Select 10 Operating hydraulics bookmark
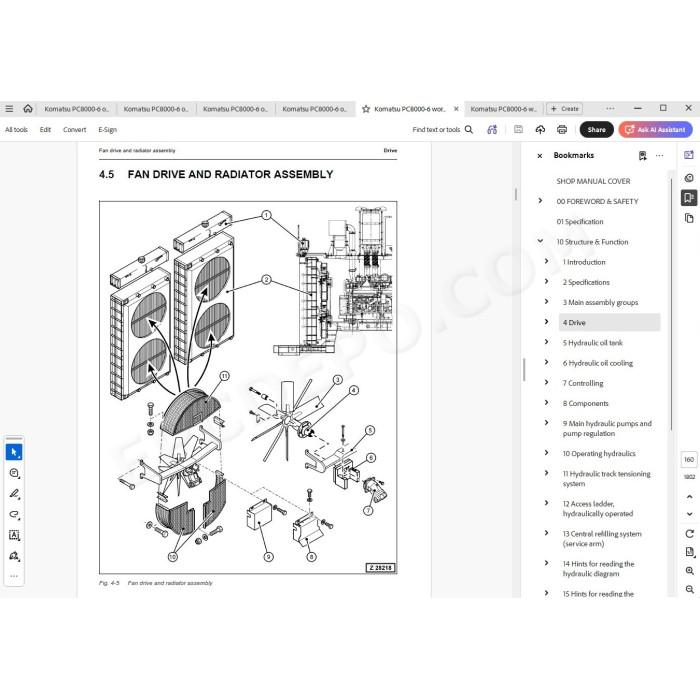This screenshot has width=700, height=700. point(599,453)
